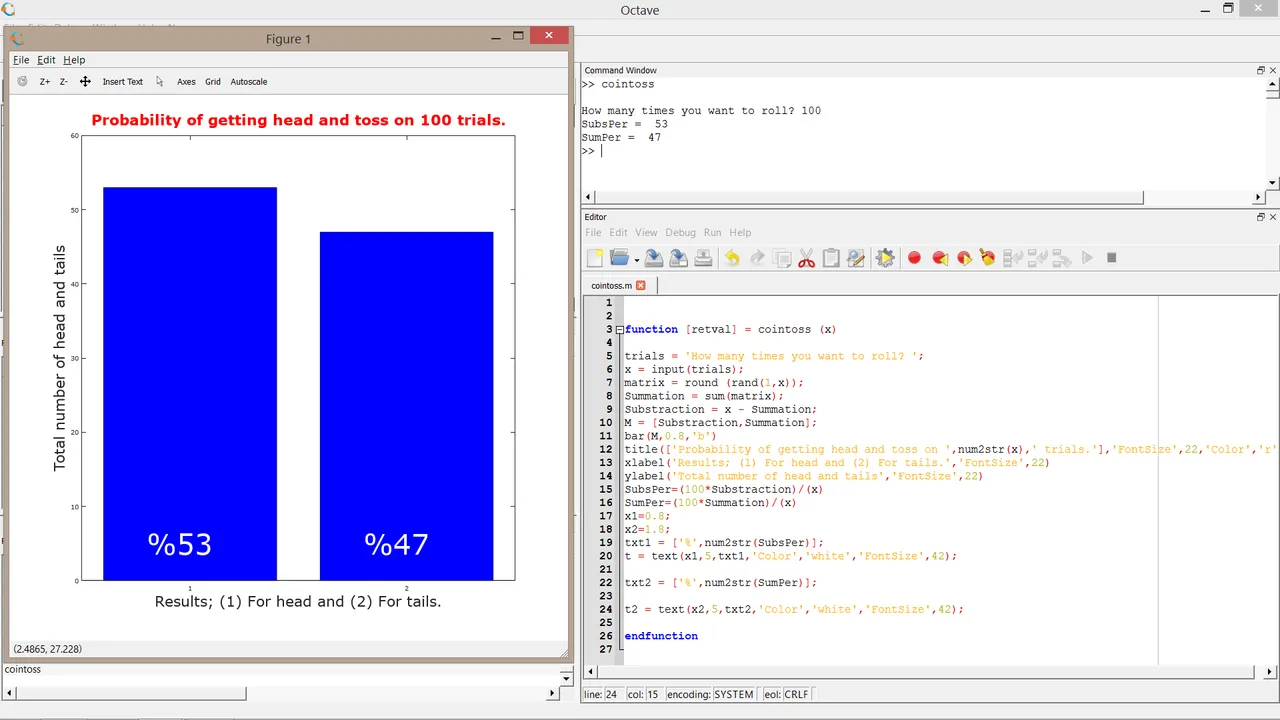Toggle Axes in Figure toolbar

pyautogui.click(x=186, y=81)
